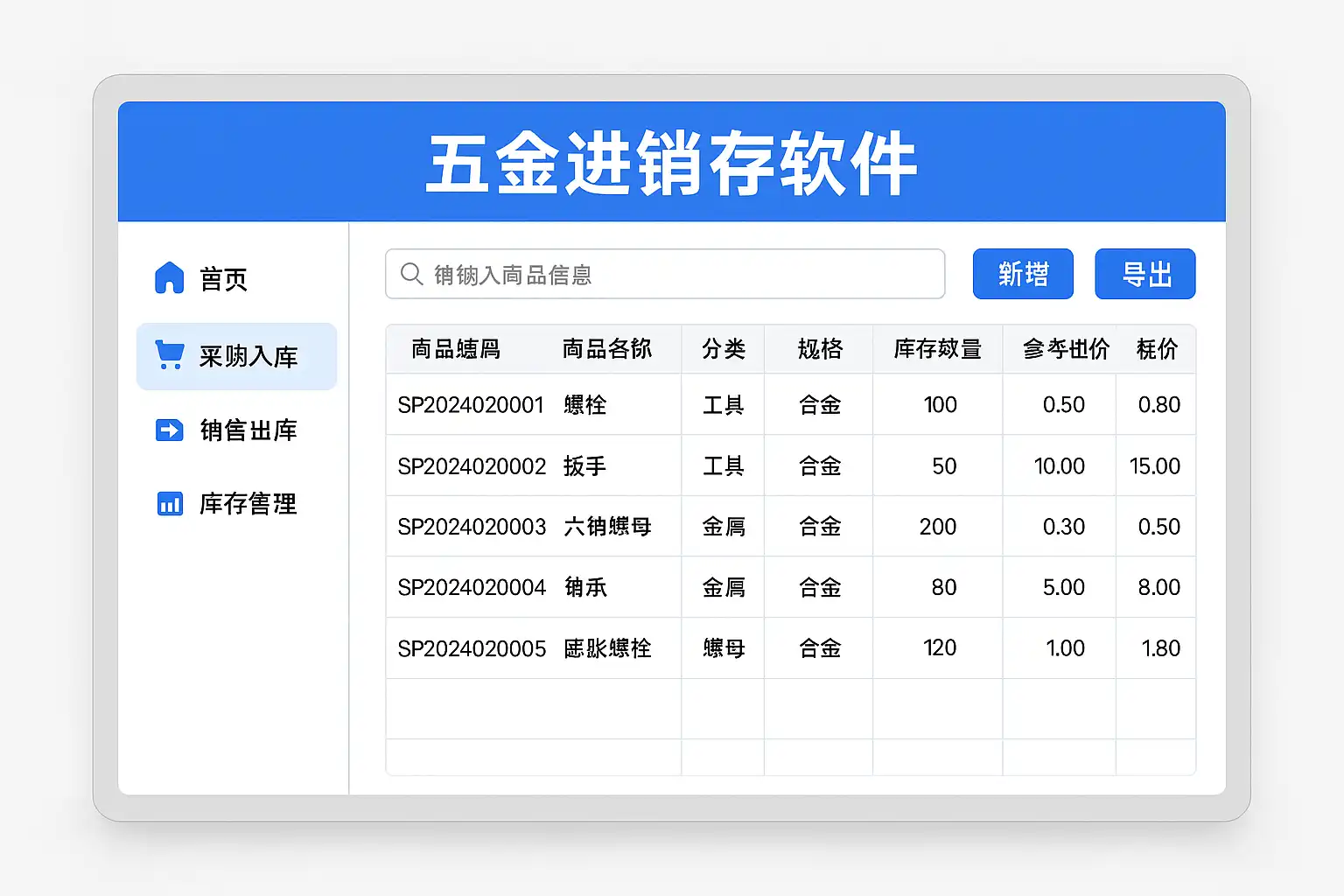Screen dimensions: 1344x896
Task: Click the 分类 column header
Action: 723,349
